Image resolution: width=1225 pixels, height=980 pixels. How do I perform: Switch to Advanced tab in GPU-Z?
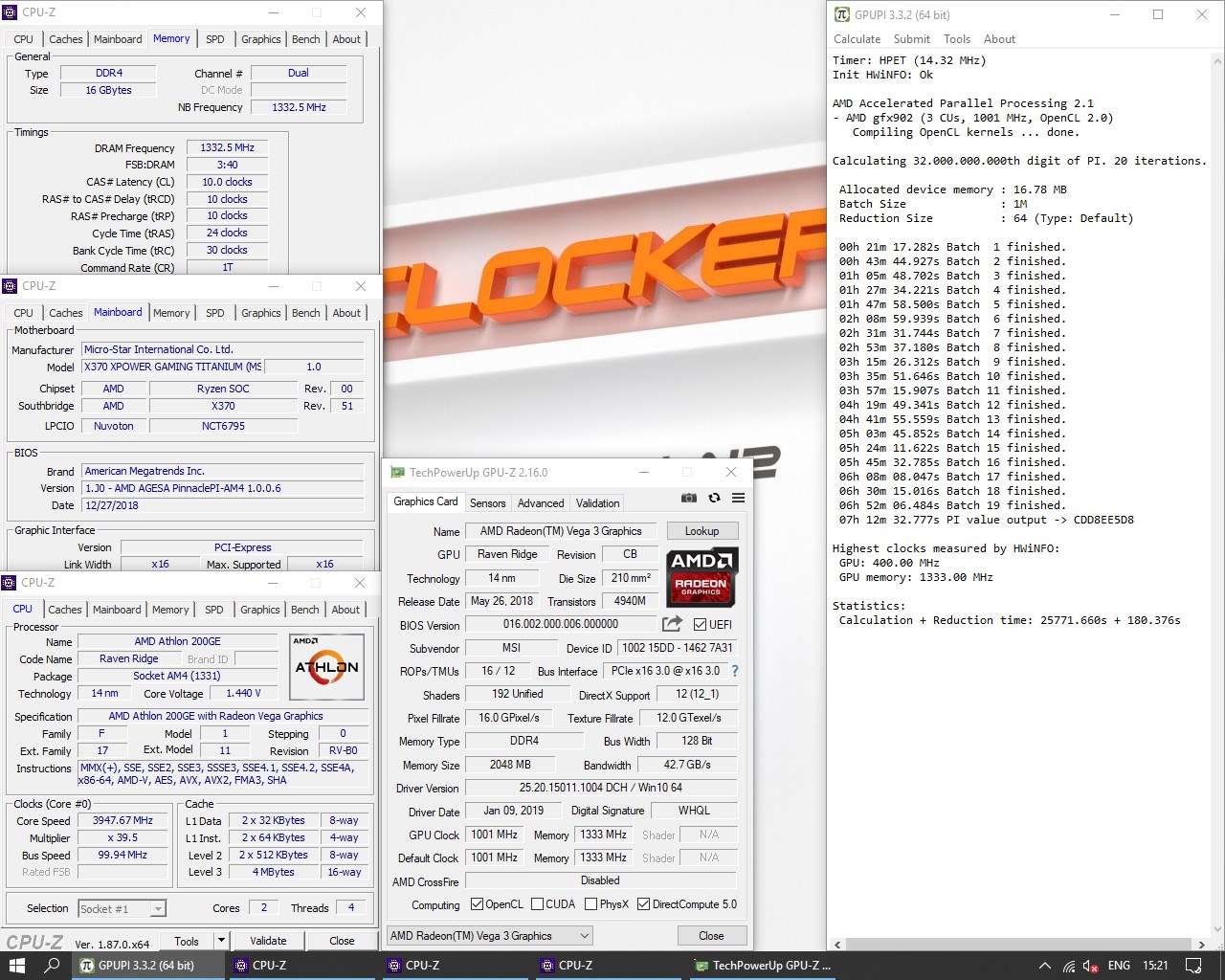coord(541,503)
